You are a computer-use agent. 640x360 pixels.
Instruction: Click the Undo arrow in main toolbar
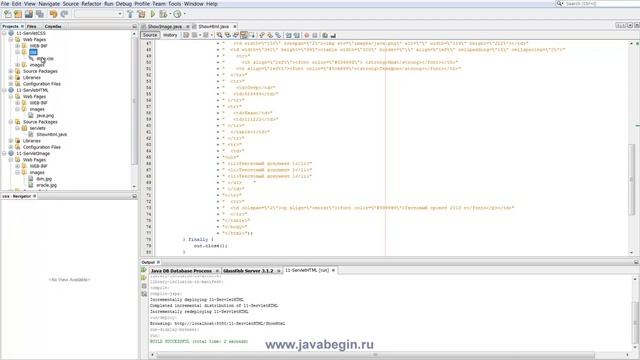(x=53, y=14)
